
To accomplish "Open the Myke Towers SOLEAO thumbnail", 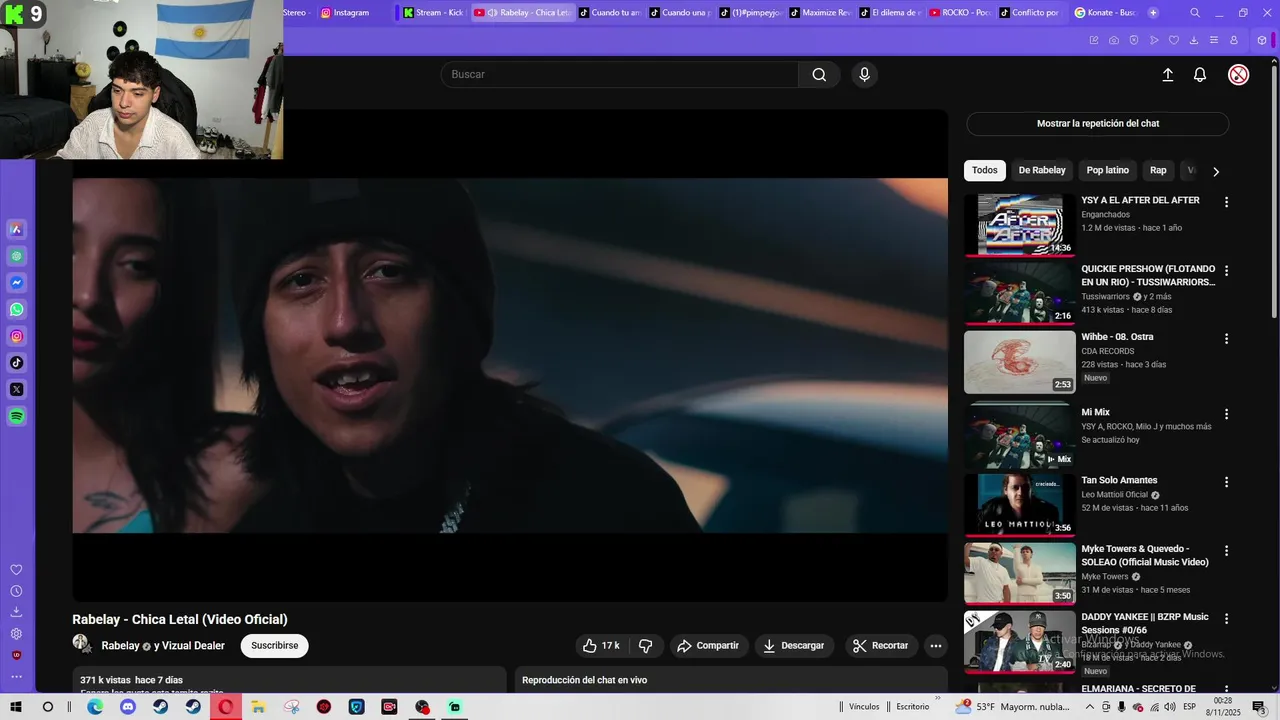I will coord(1020,573).
